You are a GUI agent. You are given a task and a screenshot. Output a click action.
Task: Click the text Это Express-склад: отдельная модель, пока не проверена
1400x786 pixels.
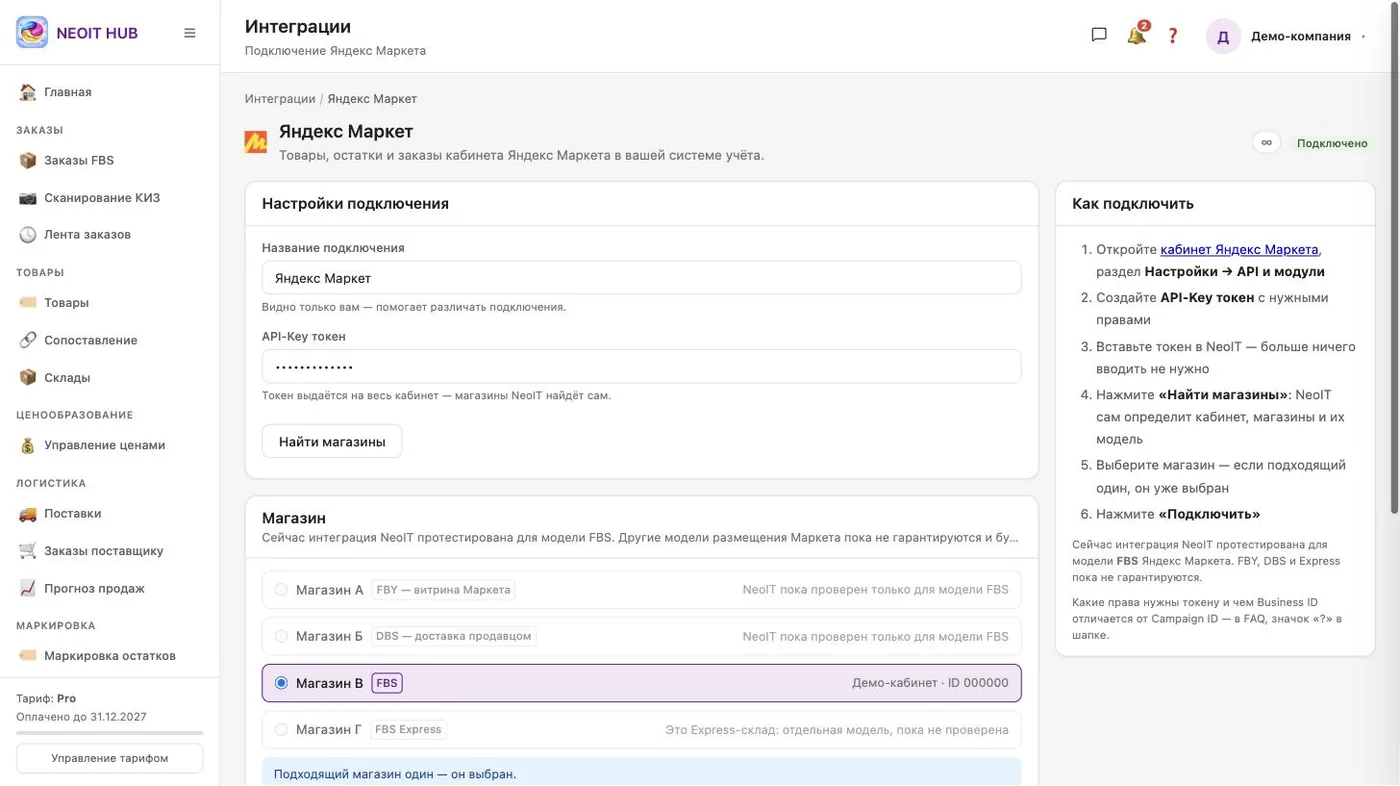point(837,730)
